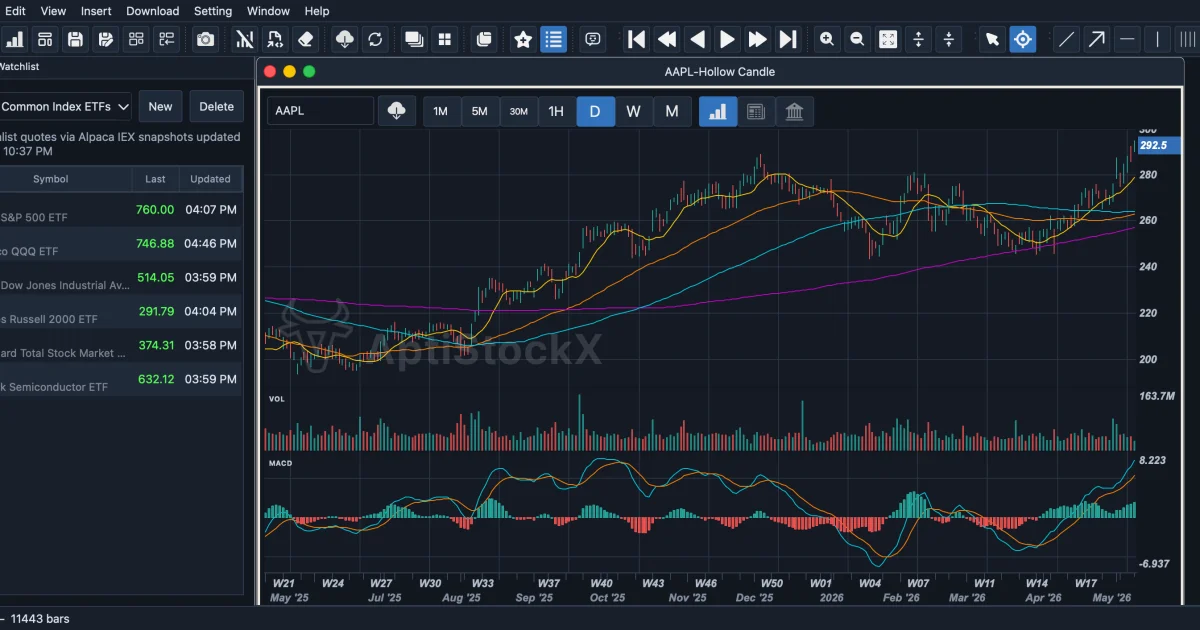Select the horizontal line drawing tool
Image resolution: width=1200 pixels, height=630 pixels.
coord(1128,39)
